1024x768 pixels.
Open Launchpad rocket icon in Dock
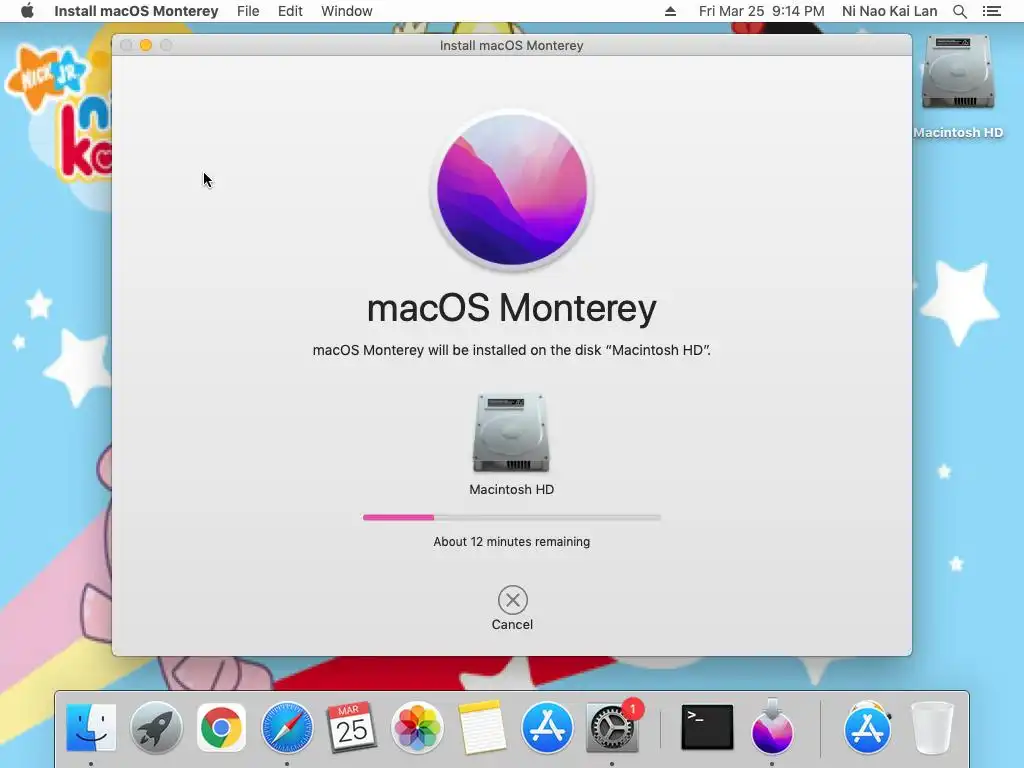coord(156,728)
